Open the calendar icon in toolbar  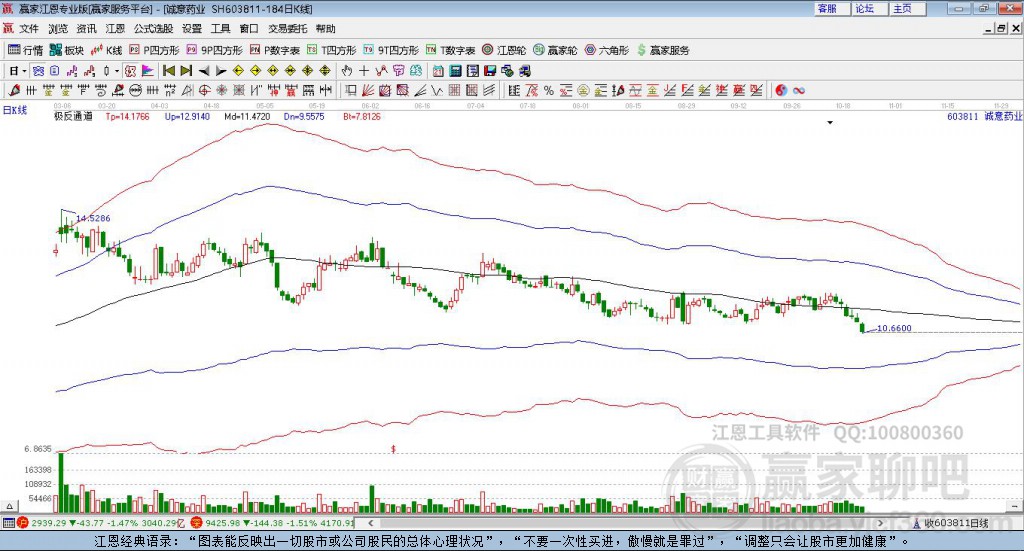[438, 71]
